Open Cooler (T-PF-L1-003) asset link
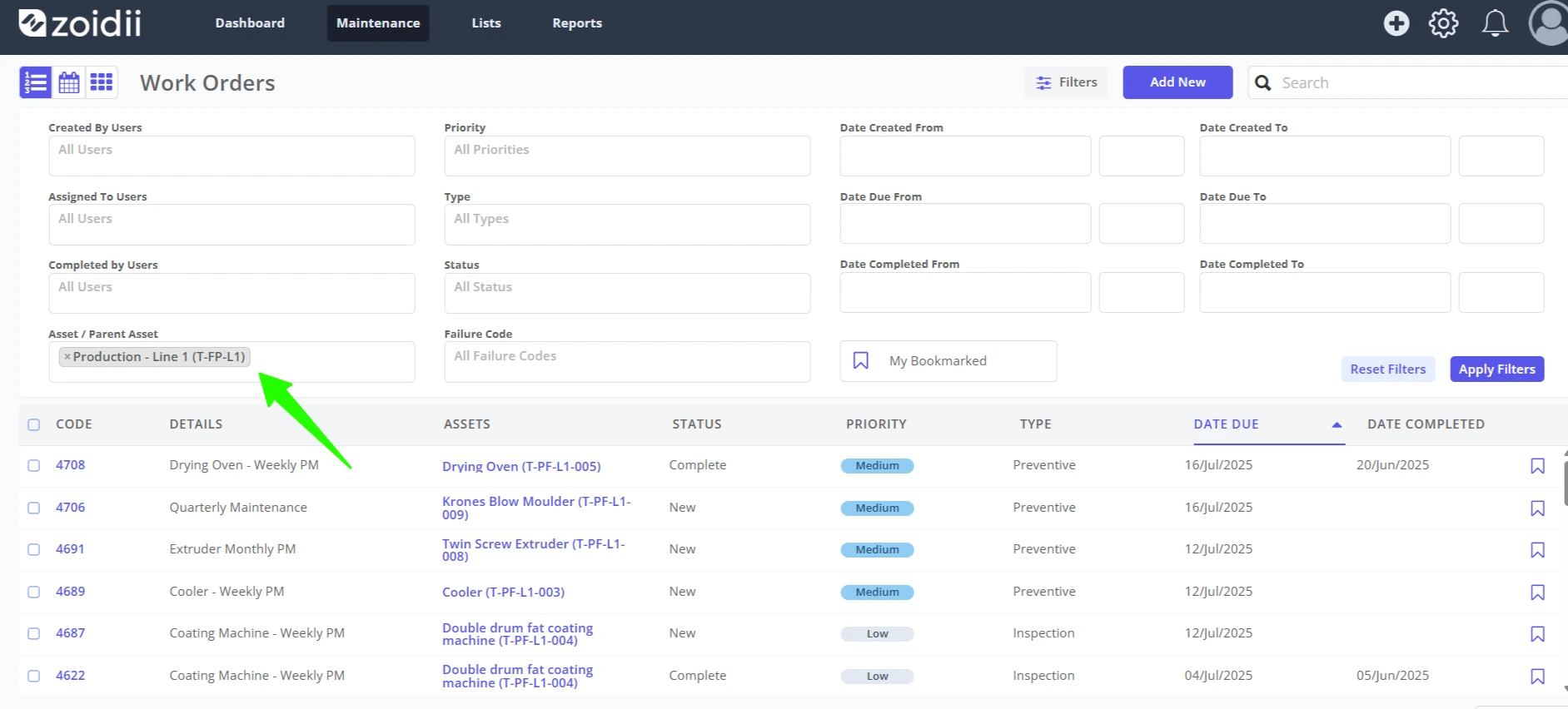Screen dimensions: 1568x709 (503, 592)
